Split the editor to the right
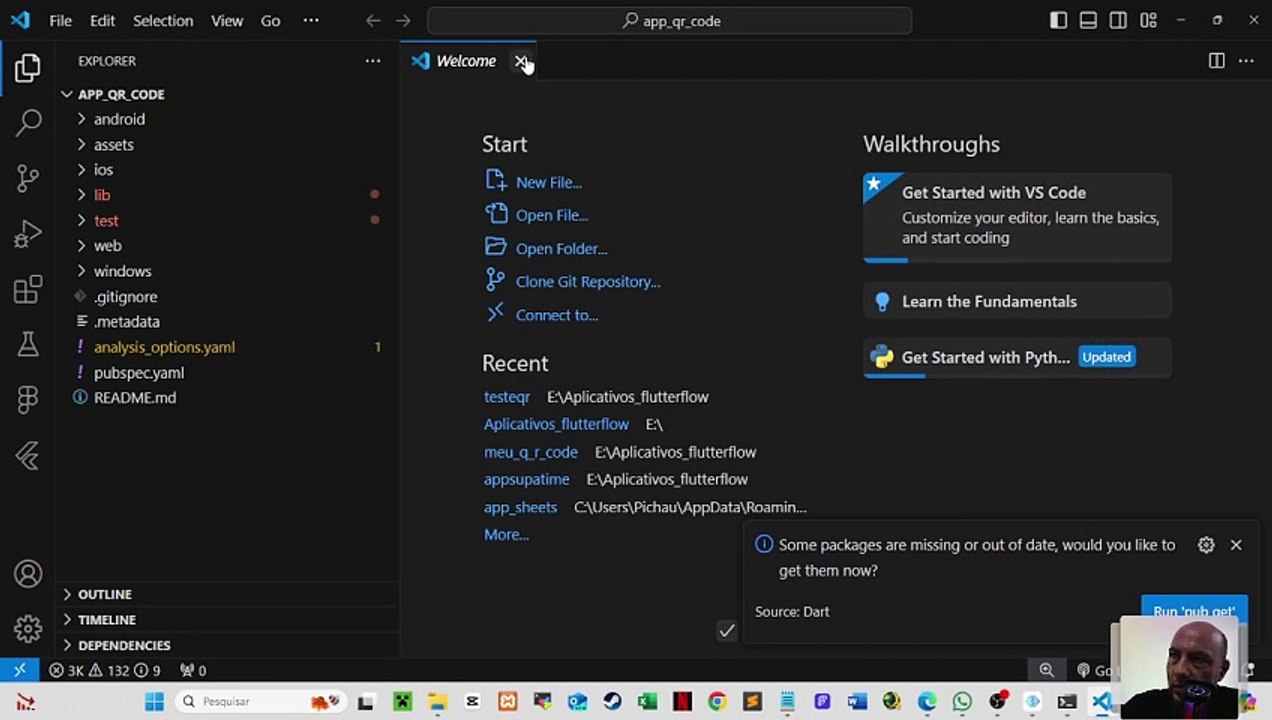 [1216, 61]
